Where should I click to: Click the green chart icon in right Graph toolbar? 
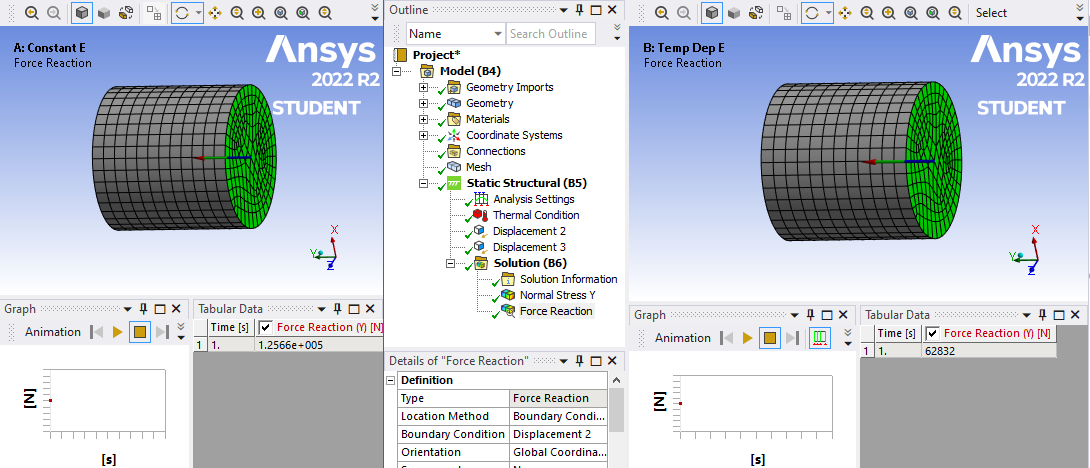pyautogui.click(x=820, y=338)
